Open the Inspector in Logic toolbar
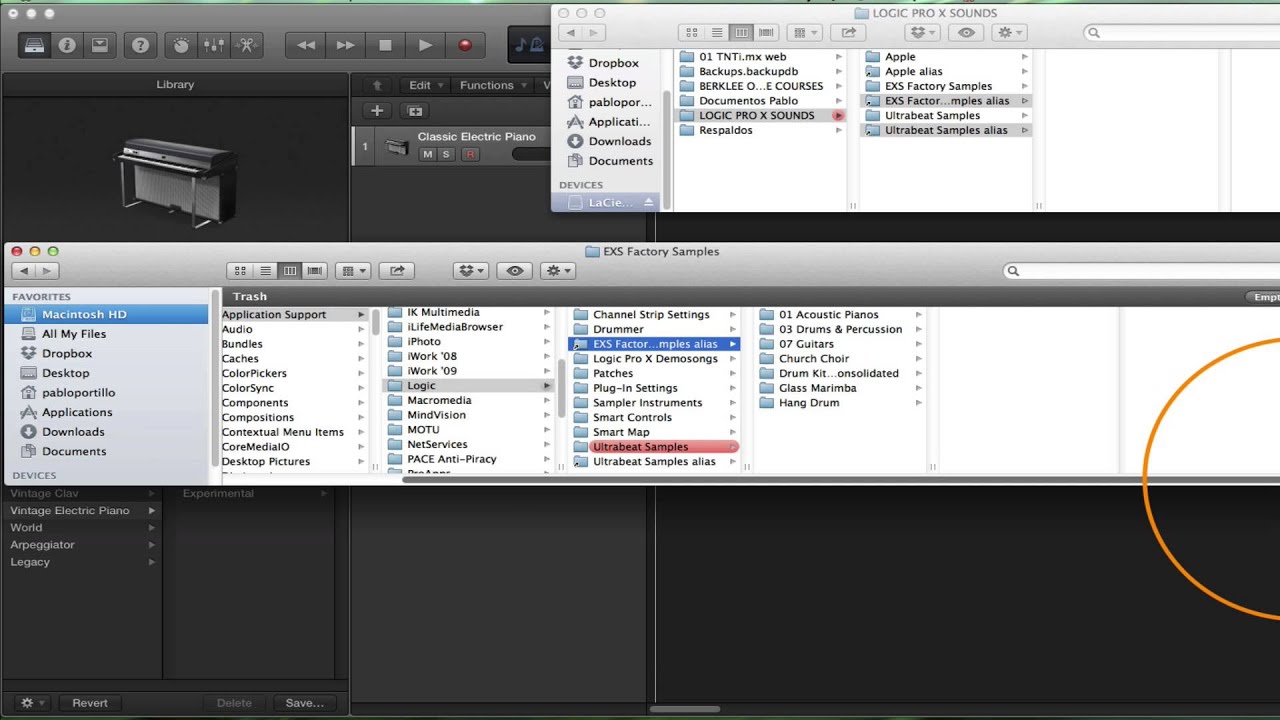This screenshot has height=720, width=1280. pyautogui.click(x=67, y=45)
